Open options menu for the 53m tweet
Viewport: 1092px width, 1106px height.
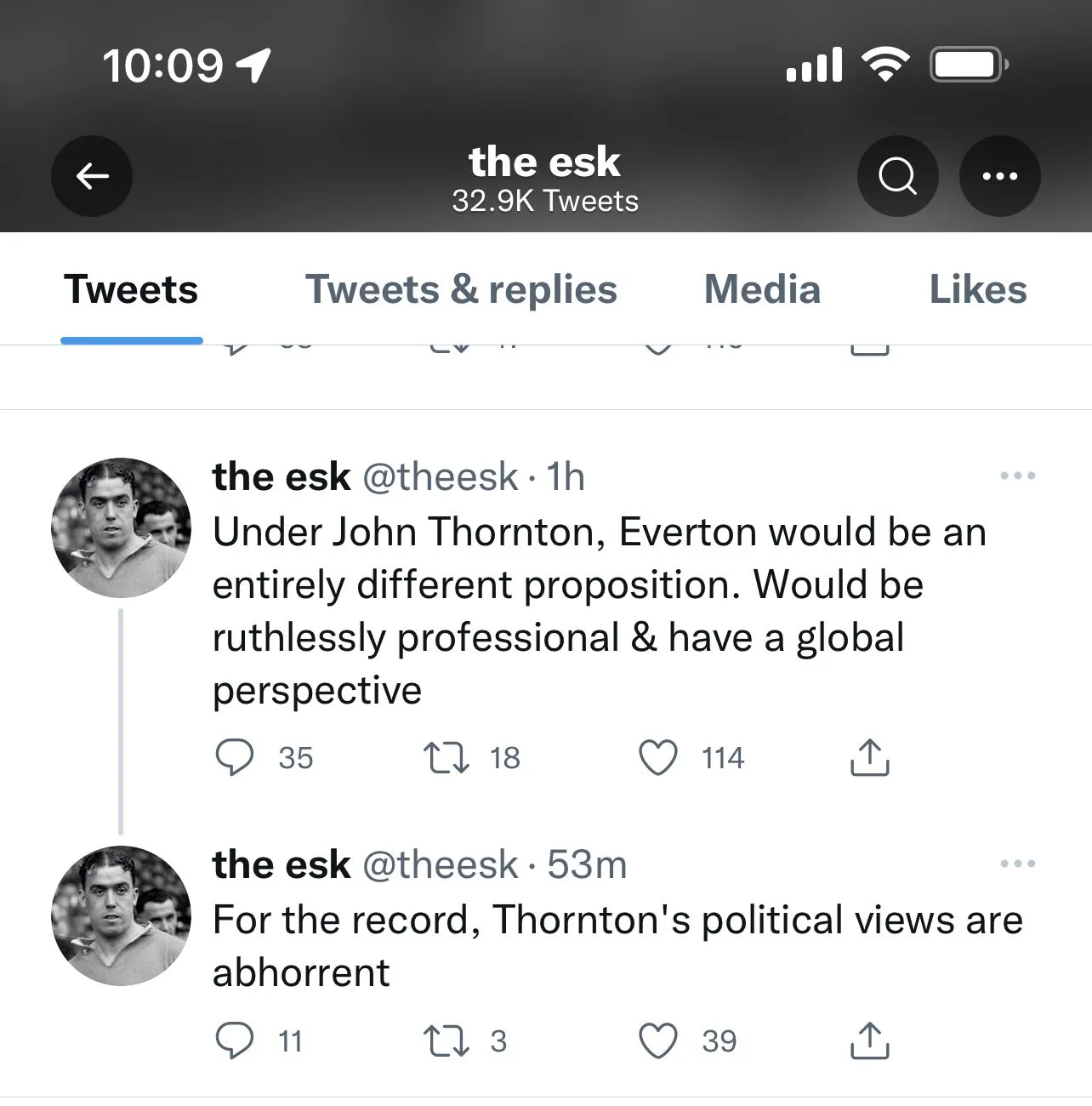pos(1018,864)
